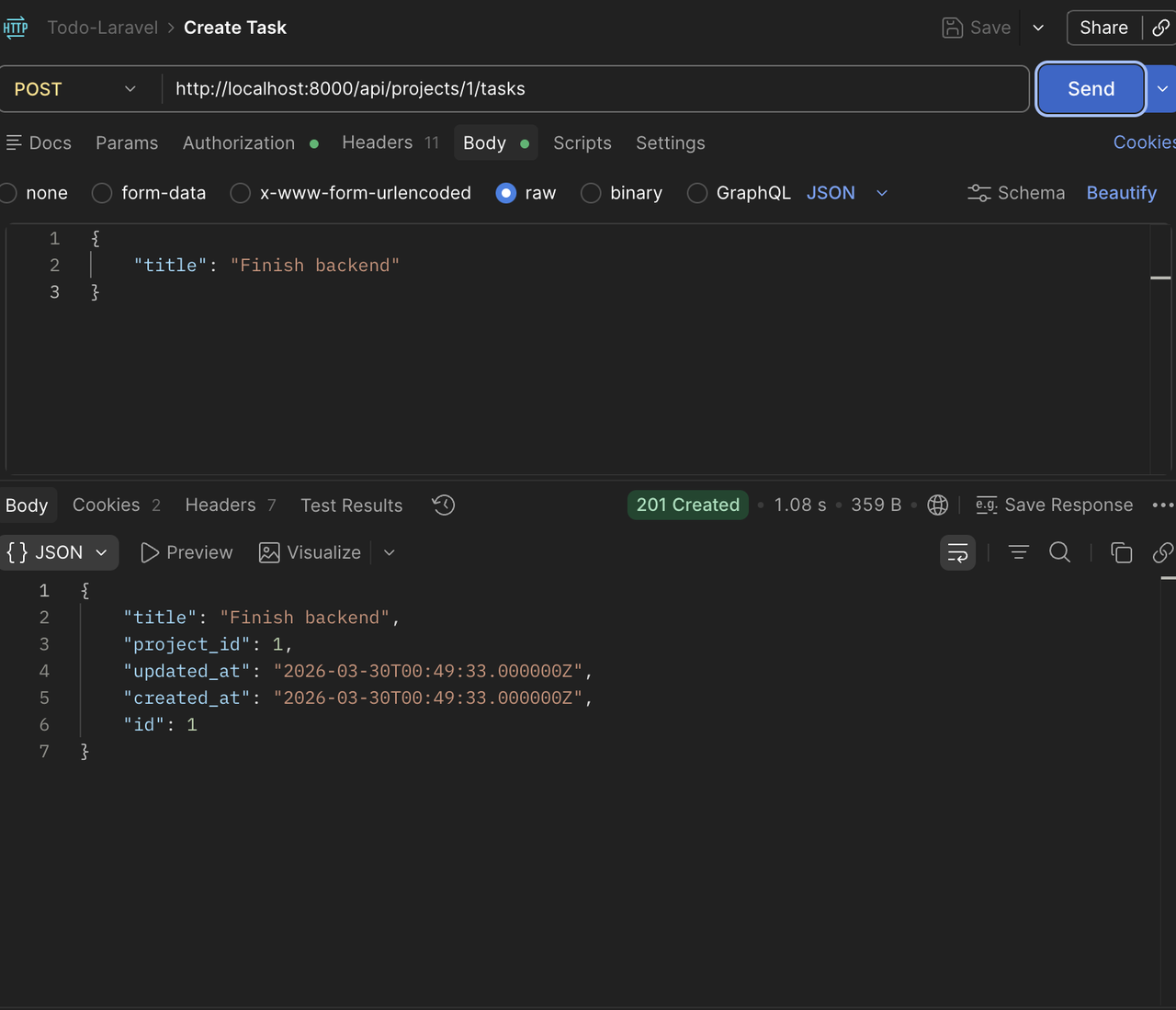Viewport: 1176px width, 1010px height.
Task: Open response history clock icon
Action: (444, 505)
